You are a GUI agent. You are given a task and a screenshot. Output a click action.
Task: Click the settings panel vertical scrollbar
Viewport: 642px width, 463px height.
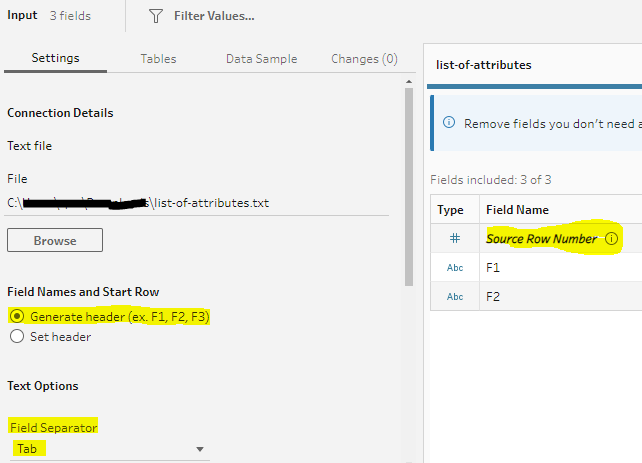pyautogui.click(x=408, y=180)
